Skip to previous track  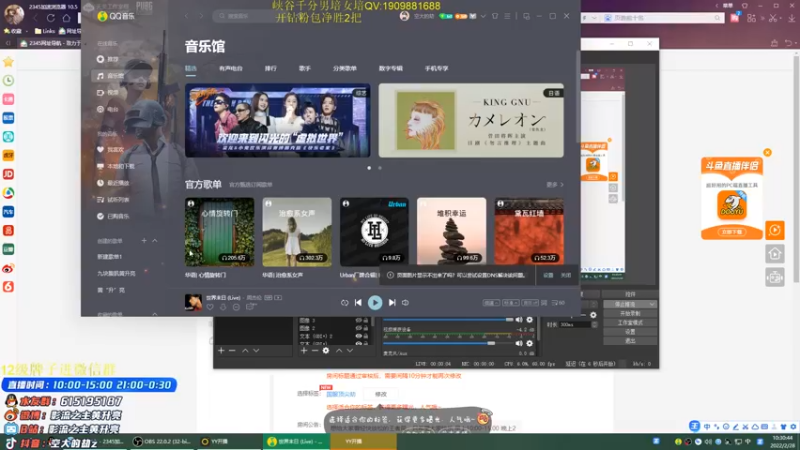[358, 303]
